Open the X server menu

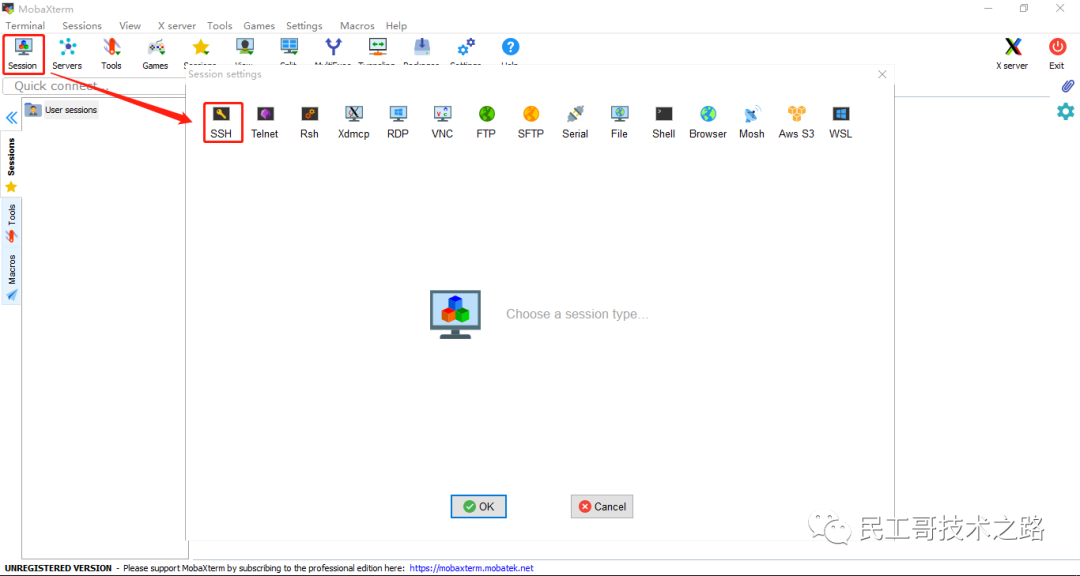click(x=177, y=25)
